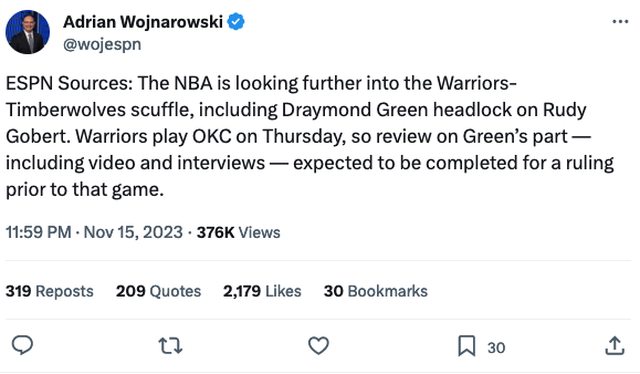Image resolution: width=640 pixels, height=374 pixels.
Task: Show who gave the 2,179 Likes
Action: tap(262, 291)
